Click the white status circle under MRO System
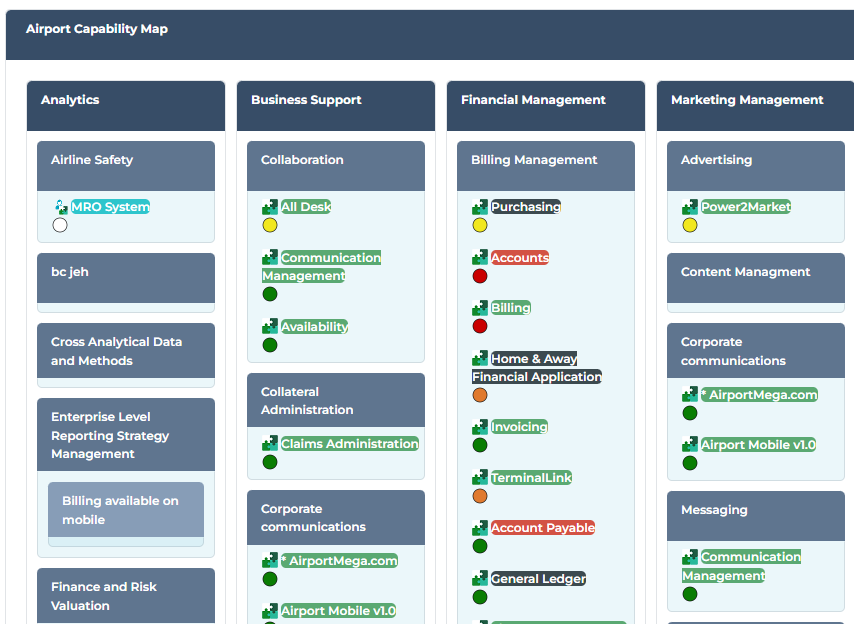Viewport: 854px width, 624px height. [60, 225]
